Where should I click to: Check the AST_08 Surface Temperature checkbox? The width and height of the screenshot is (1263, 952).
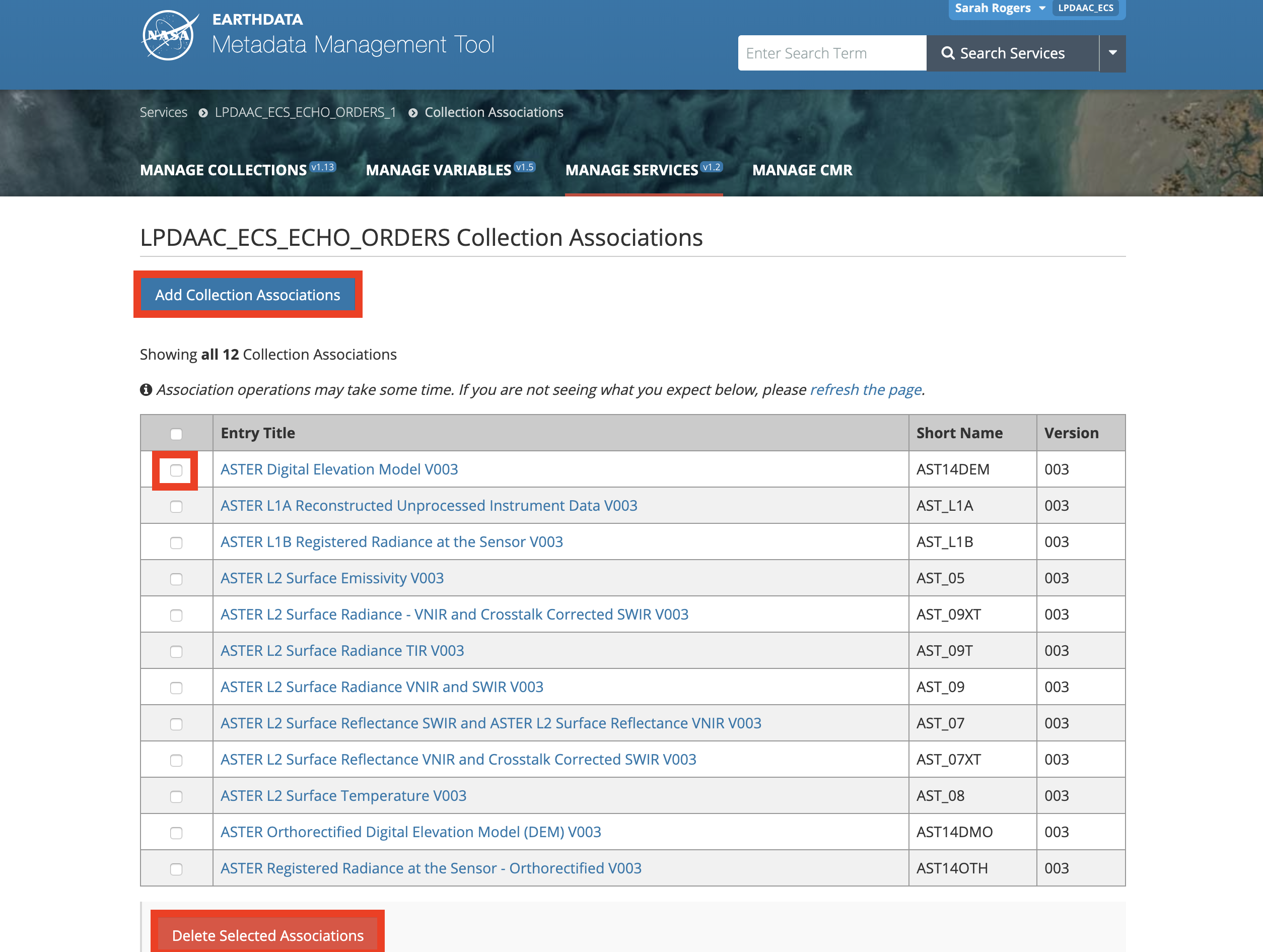[176, 797]
